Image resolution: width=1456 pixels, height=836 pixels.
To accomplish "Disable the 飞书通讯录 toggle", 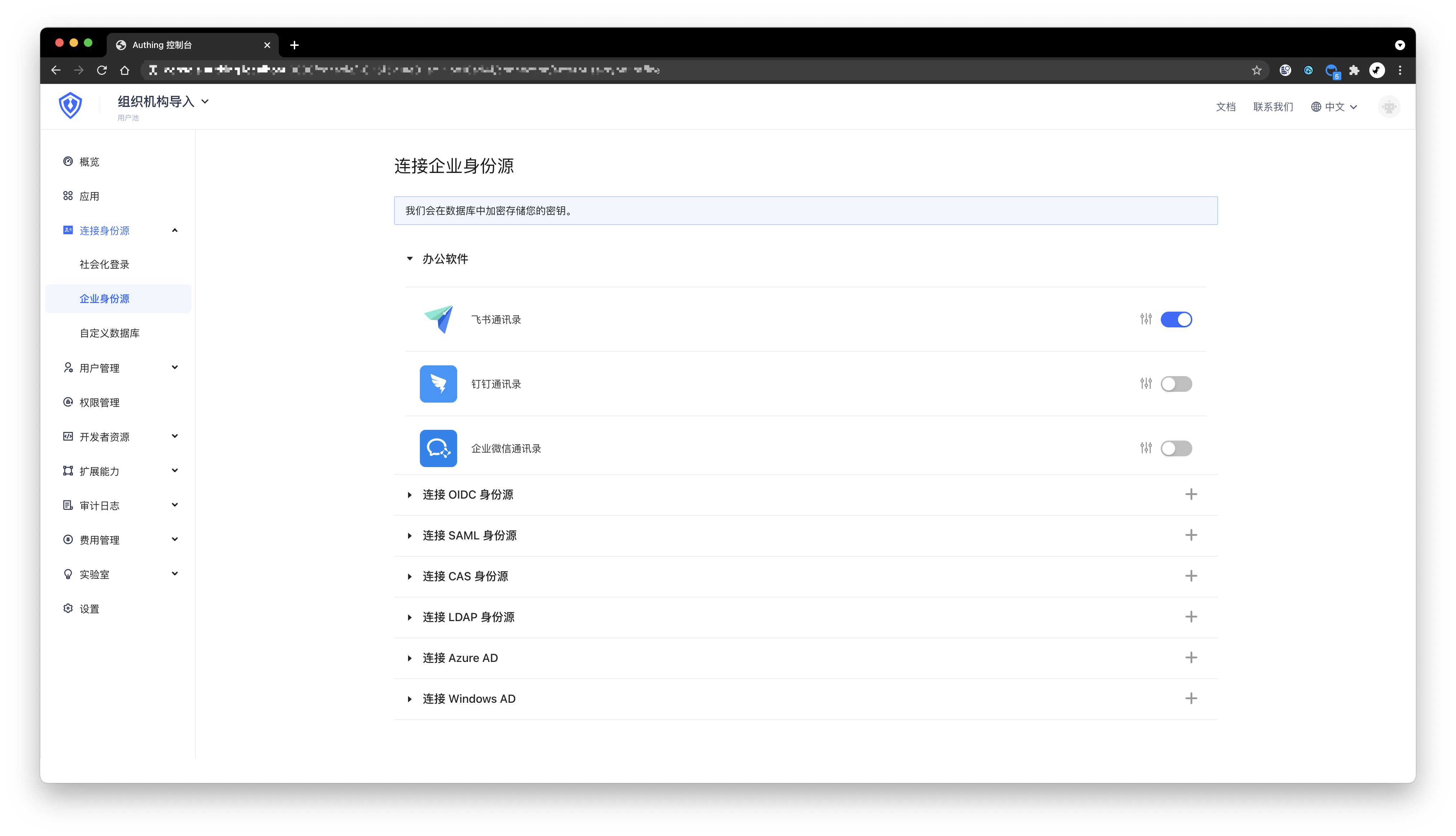I will (x=1175, y=319).
